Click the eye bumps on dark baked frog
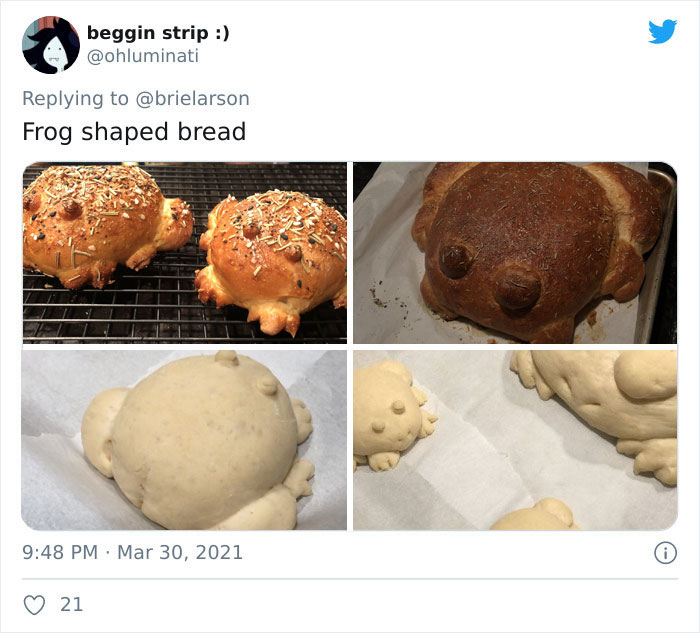 coord(489,277)
